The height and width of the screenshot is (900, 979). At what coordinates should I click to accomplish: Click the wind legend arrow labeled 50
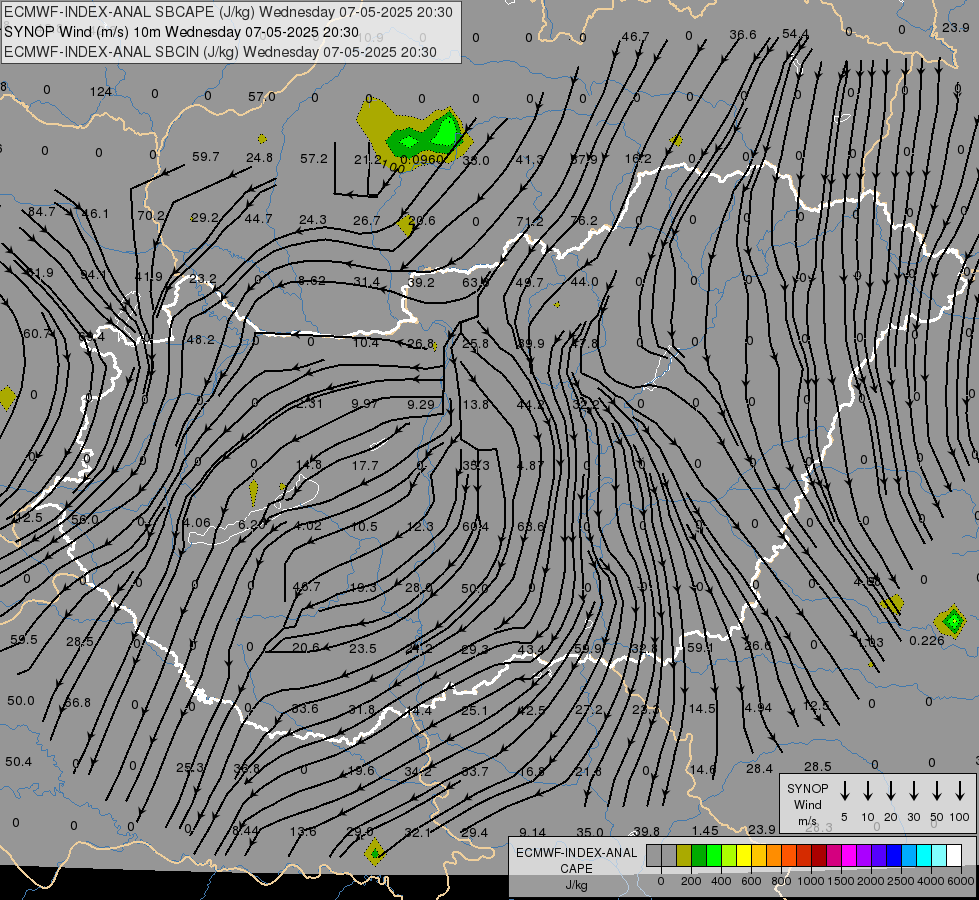[937, 791]
